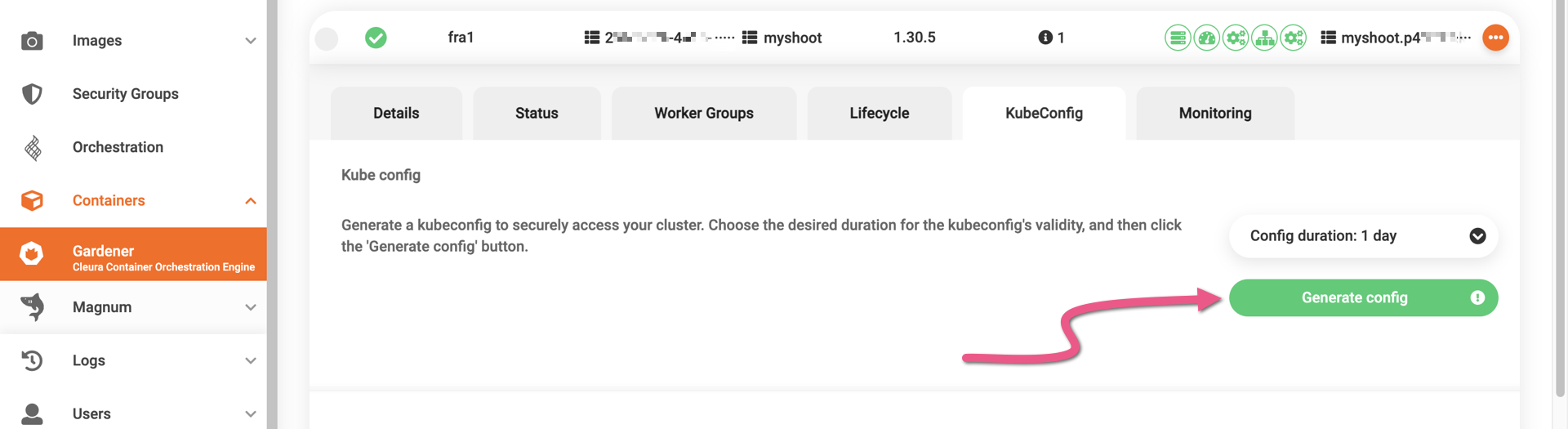Click the green network hierarchy status icon
This screenshot has width=1568, height=429.
point(1264,38)
